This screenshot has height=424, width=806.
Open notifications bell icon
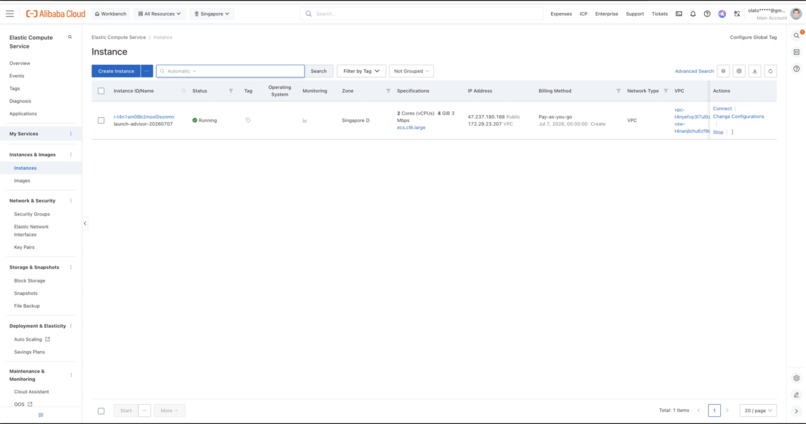pos(693,14)
